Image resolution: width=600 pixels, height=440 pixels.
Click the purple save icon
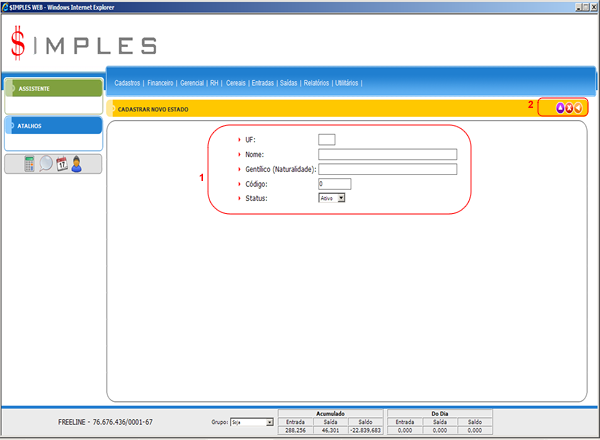point(560,108)
